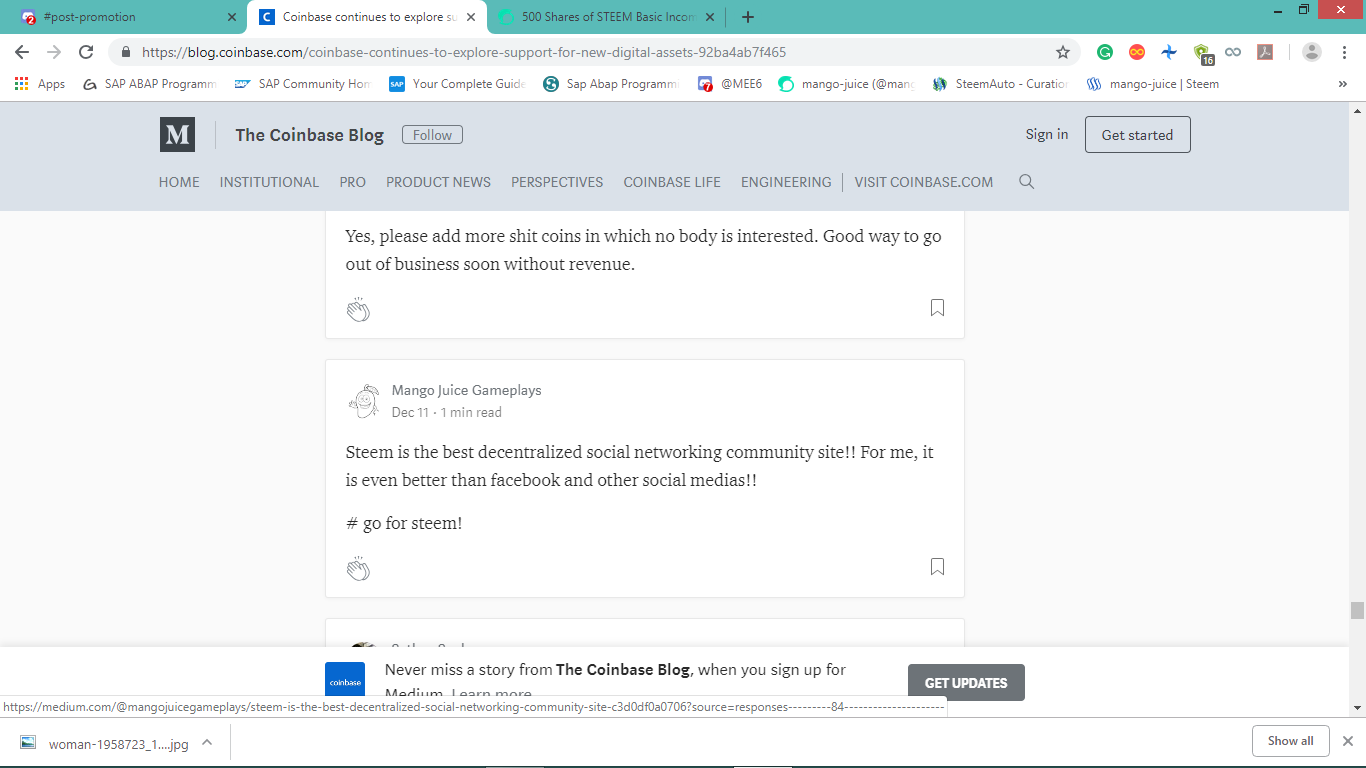This screenshot has width=1366, height=768.
Task: Open the PRODUCT NEWS nav item
Action: (438, 182)
